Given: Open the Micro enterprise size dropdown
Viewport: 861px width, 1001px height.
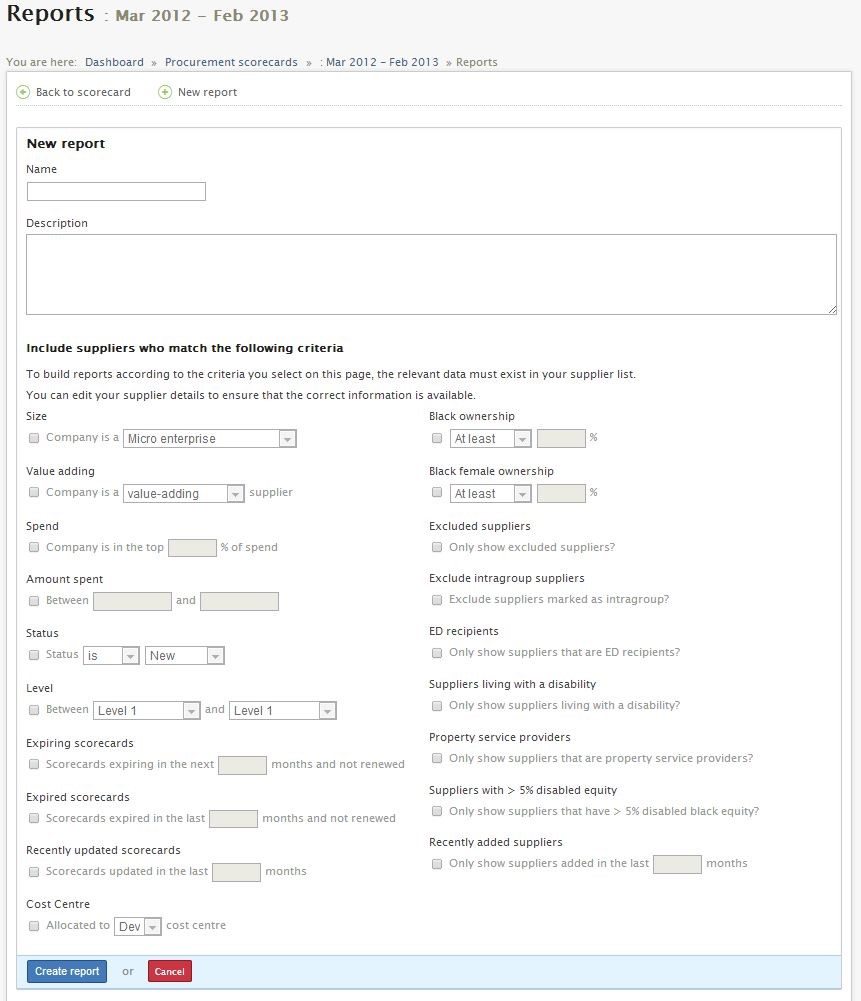Looking at the screenshot, I should (x=210, y=439).
